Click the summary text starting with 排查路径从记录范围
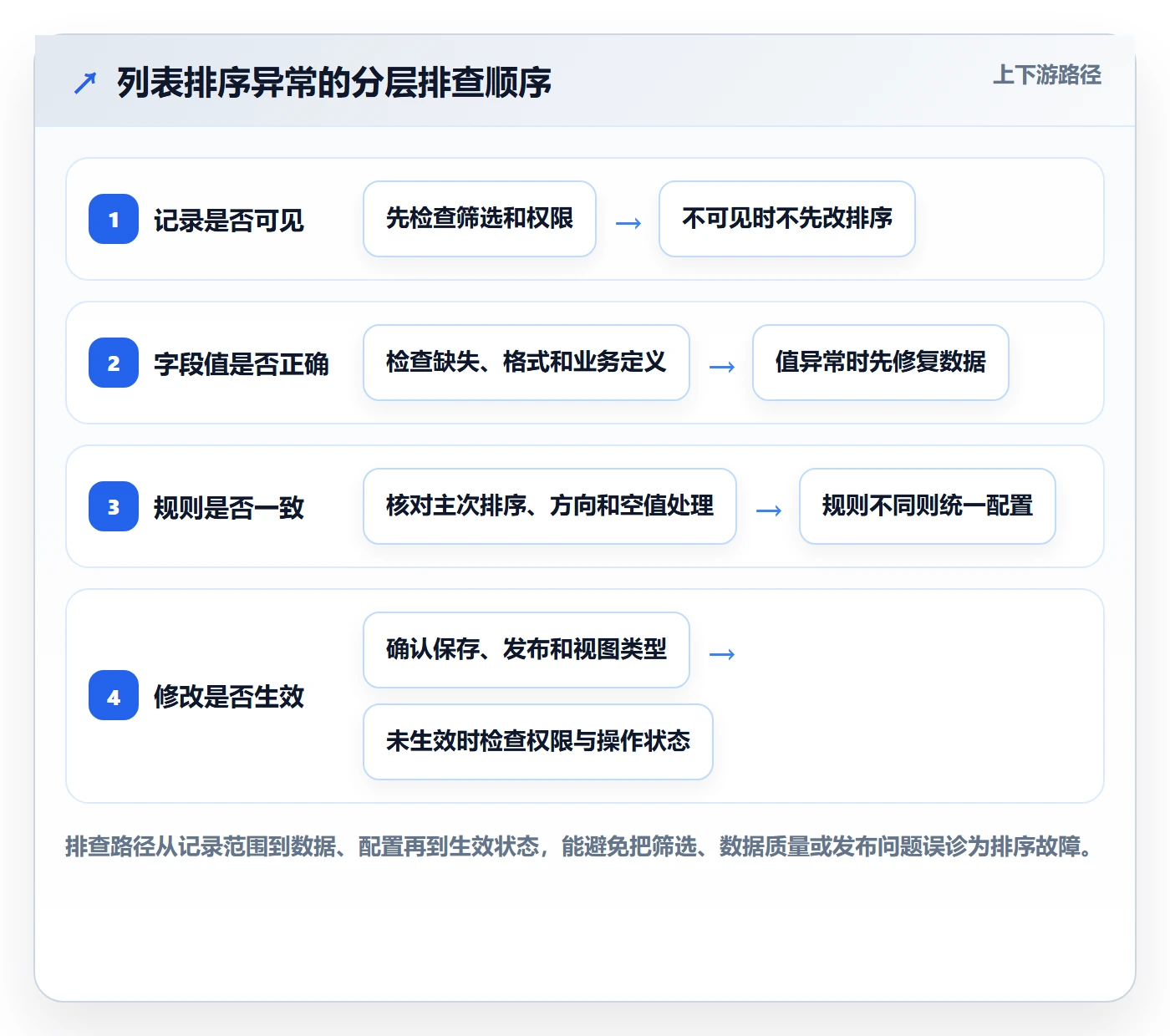 [x=581, y=846]
